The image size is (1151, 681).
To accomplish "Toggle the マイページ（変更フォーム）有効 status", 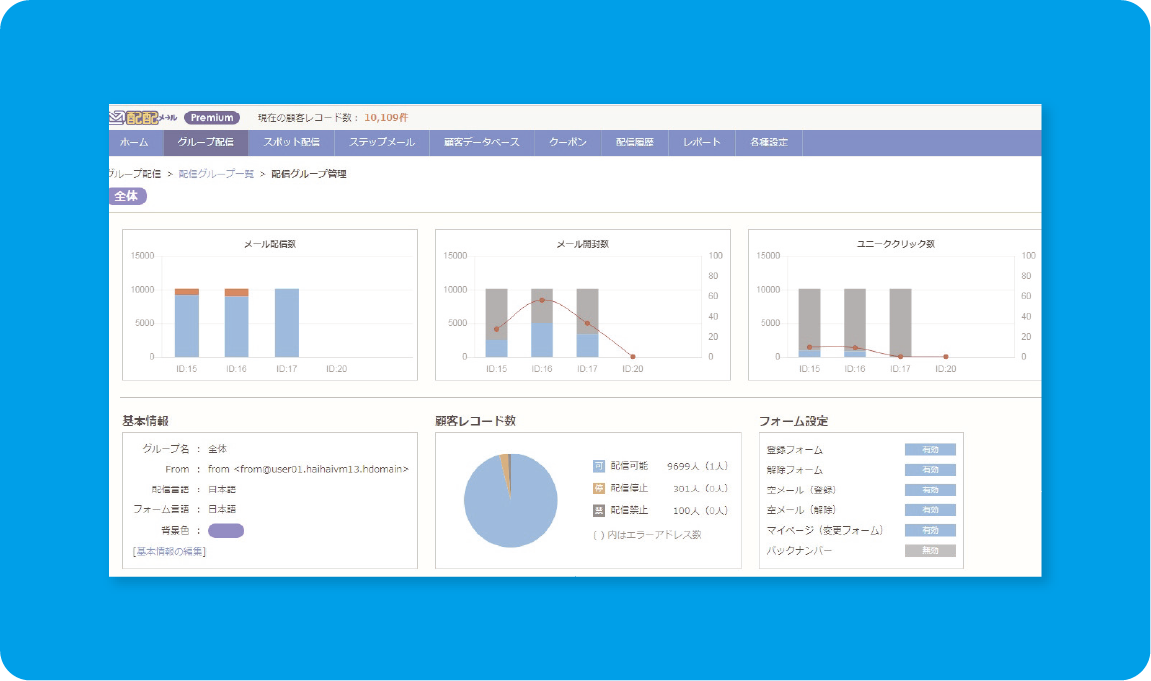I will (x=930, y=530).
